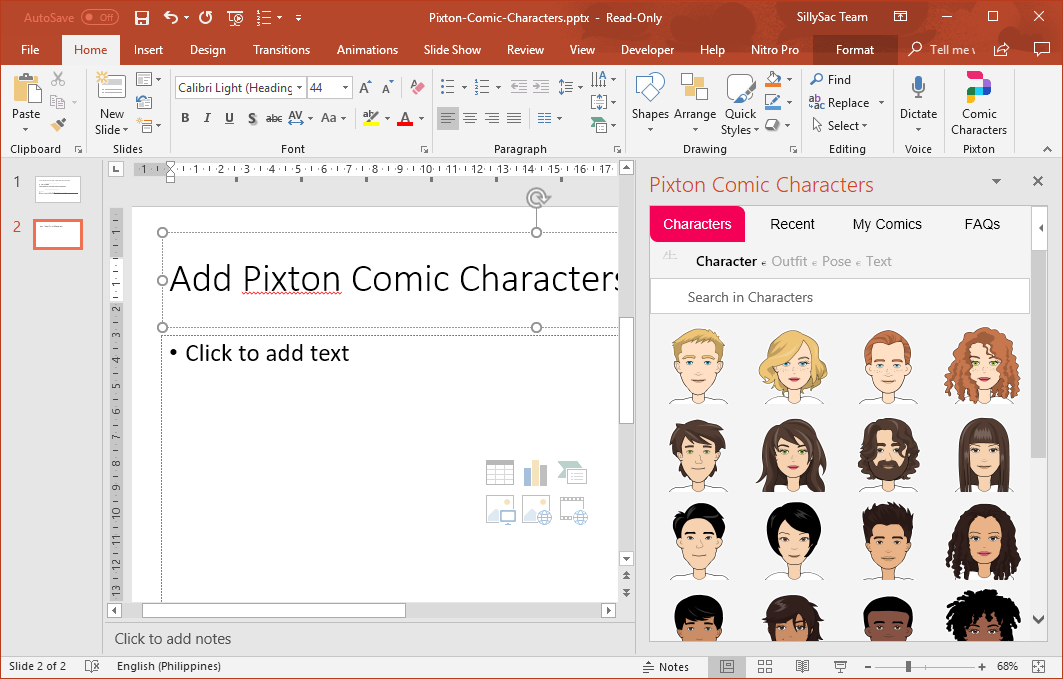The image size is (1063, 679).
Task: Click the zoom slider in status bar
Action: 908,666
